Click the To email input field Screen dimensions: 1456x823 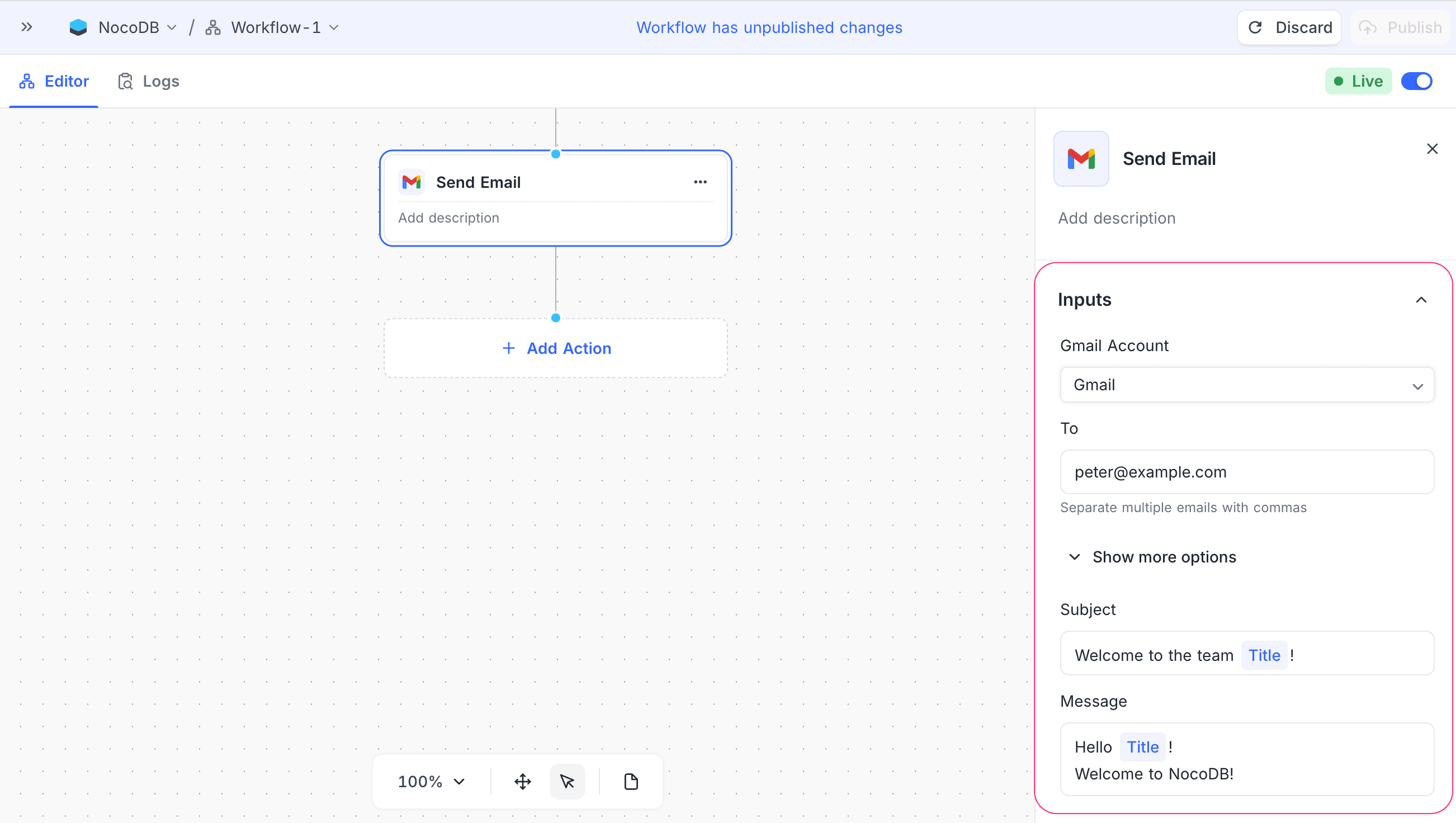click(x=1246, y=472)
